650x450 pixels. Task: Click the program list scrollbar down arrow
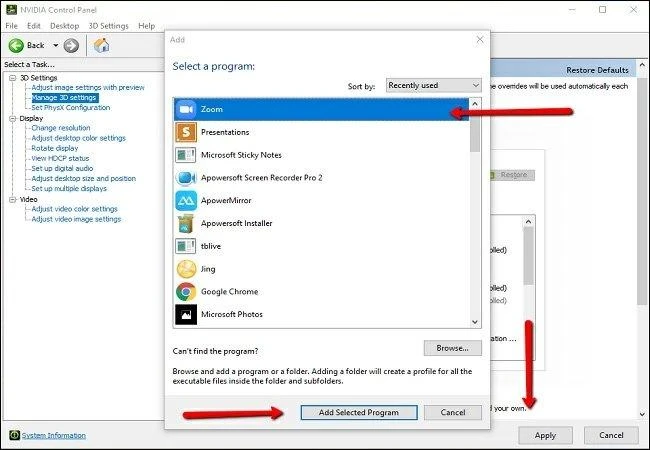tap(476, 322)
